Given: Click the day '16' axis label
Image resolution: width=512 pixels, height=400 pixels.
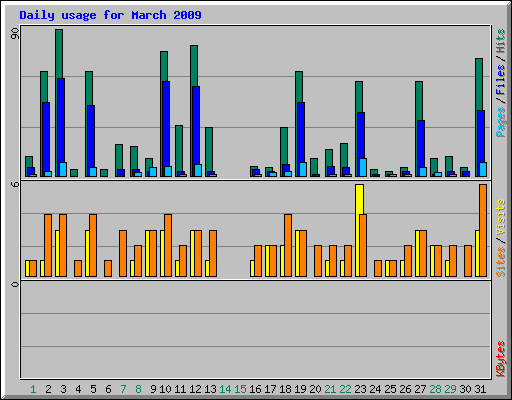Looking at the screenshot, I should point(255,389).
